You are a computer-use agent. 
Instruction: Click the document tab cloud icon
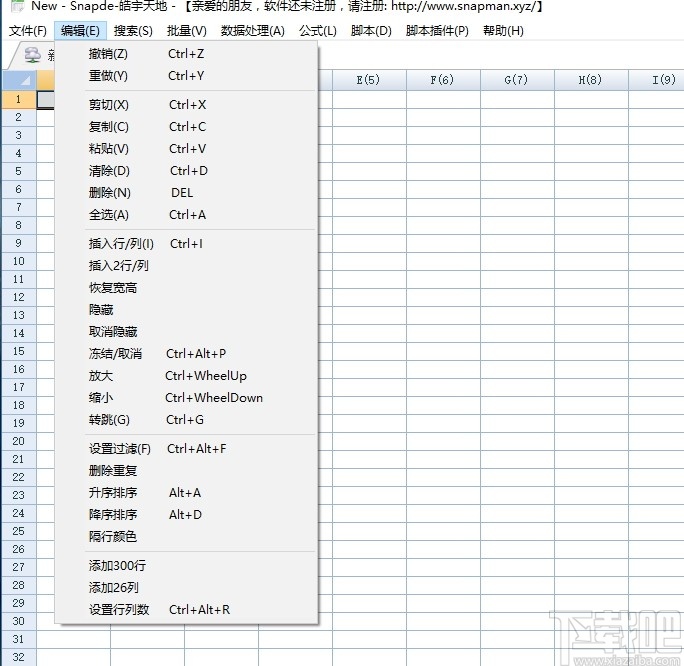tap(33, 55)
